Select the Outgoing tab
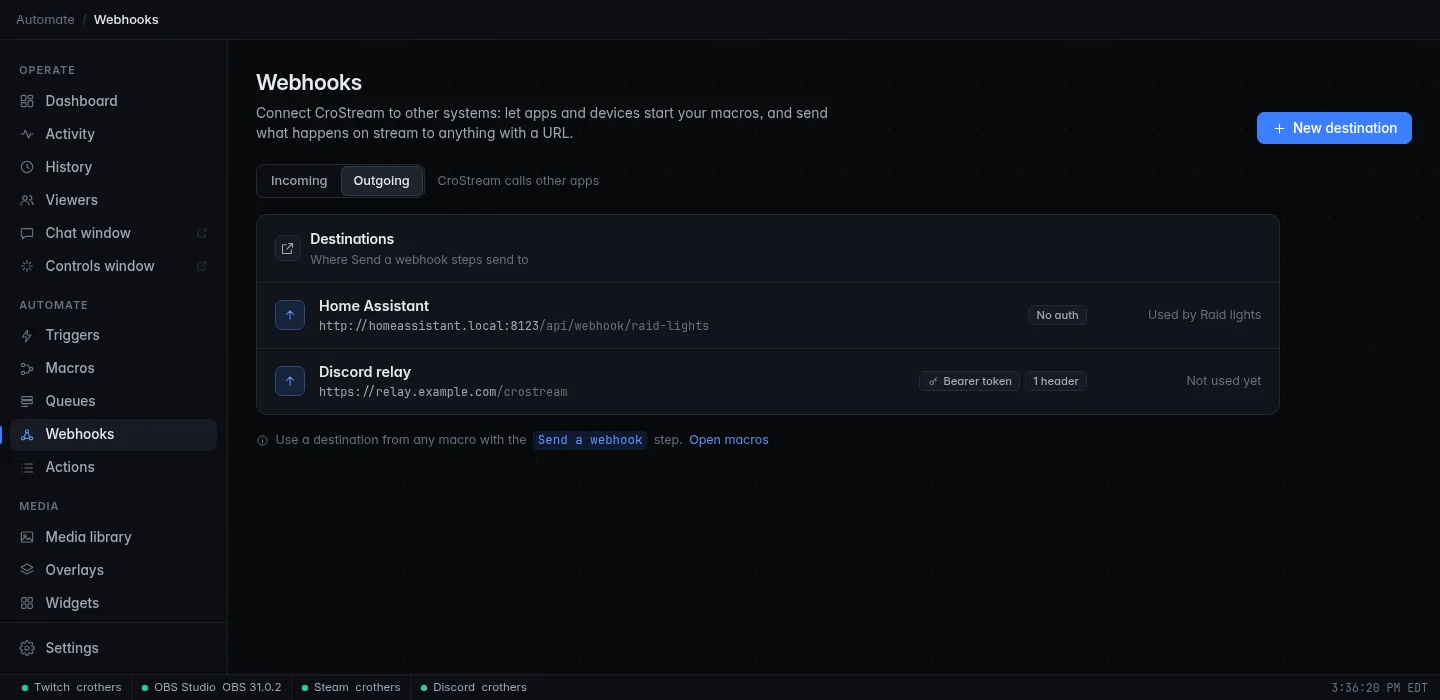1440x700 pixels. 381,181
